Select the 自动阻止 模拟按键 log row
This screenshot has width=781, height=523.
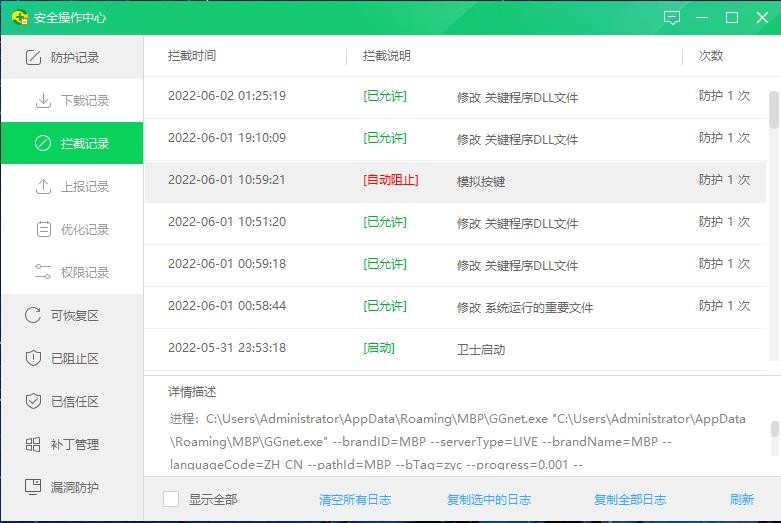click(x=455, y=181)
